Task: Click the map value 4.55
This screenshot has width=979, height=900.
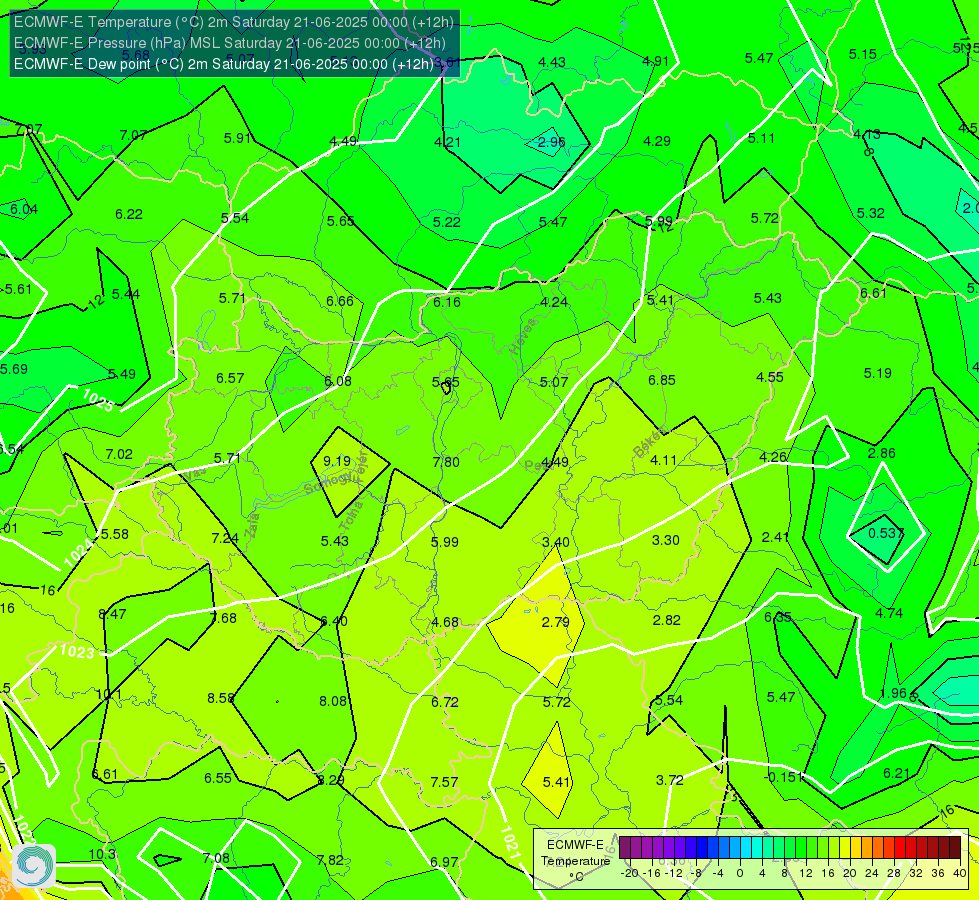Action: (x=769, y=377)
